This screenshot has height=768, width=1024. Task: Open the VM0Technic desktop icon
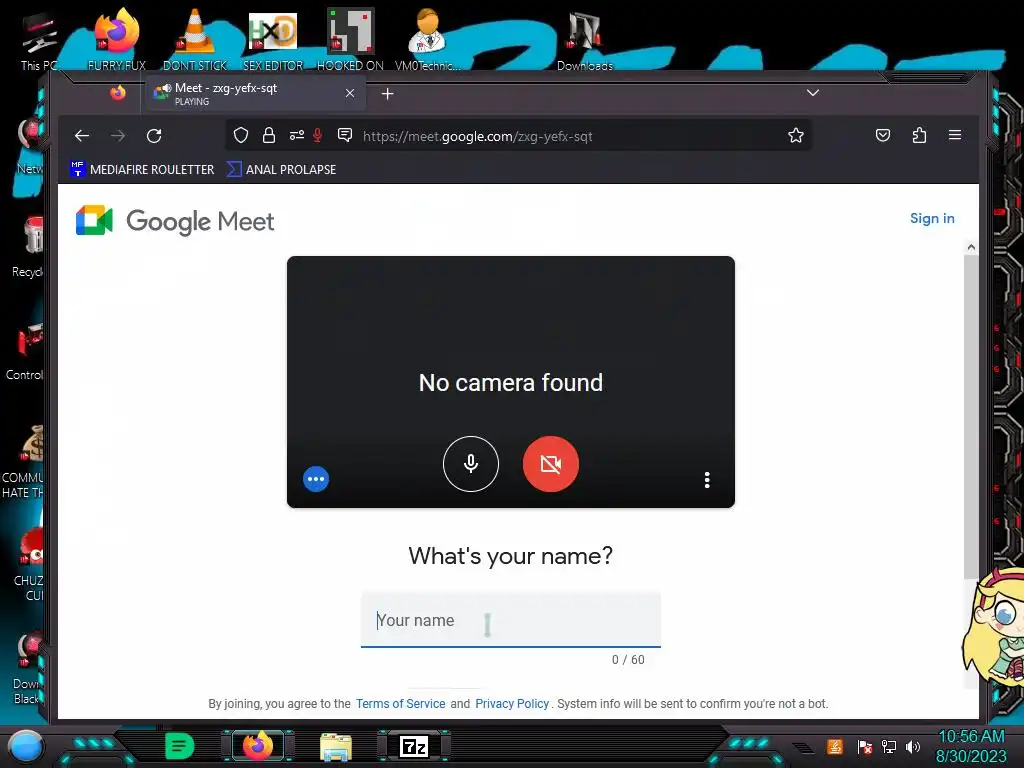427,39
